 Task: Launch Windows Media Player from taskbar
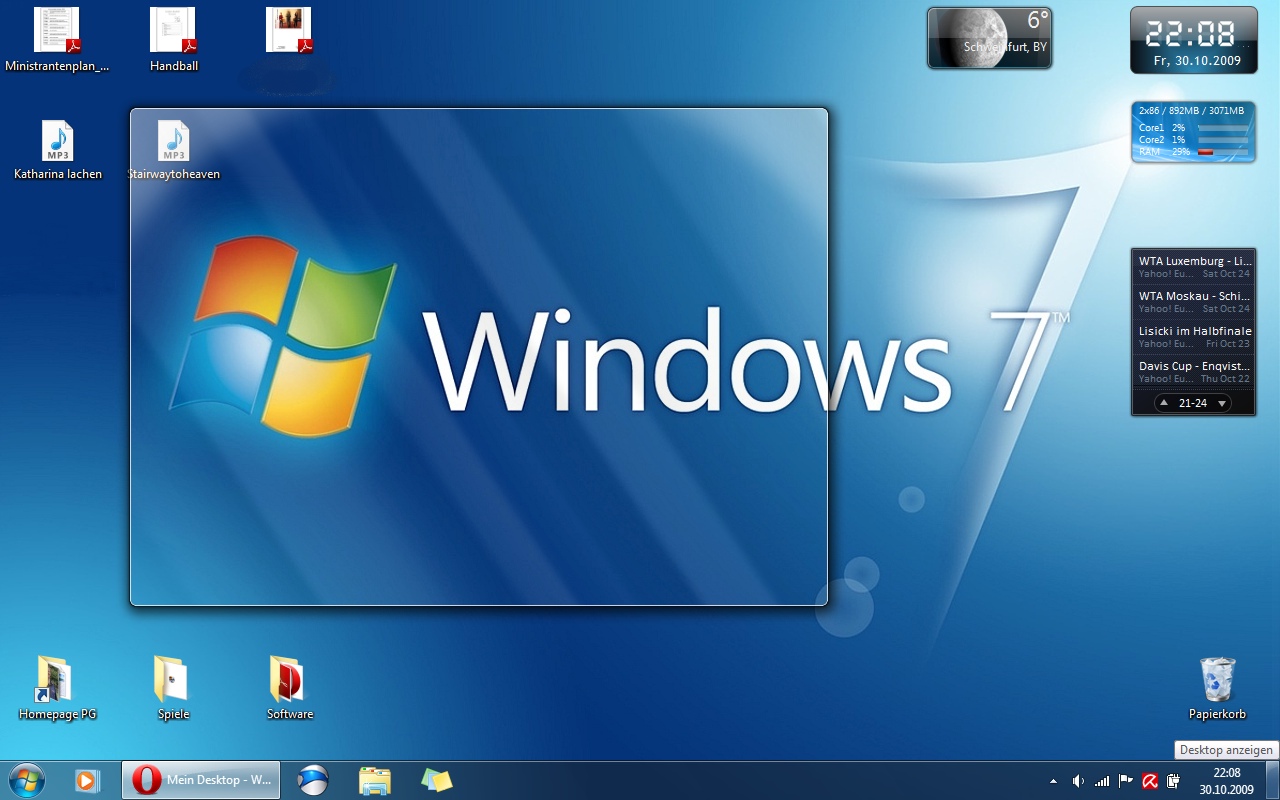click(x=88, y=780)
